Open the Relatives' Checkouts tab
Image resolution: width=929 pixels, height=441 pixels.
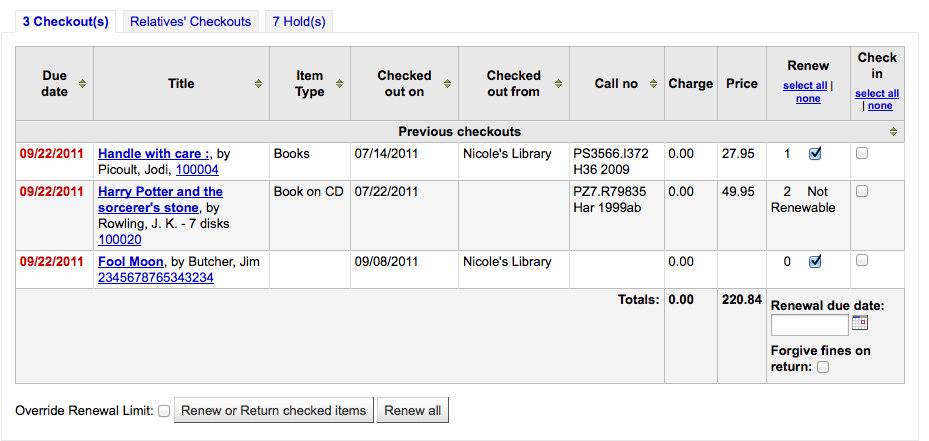point(191,21)
